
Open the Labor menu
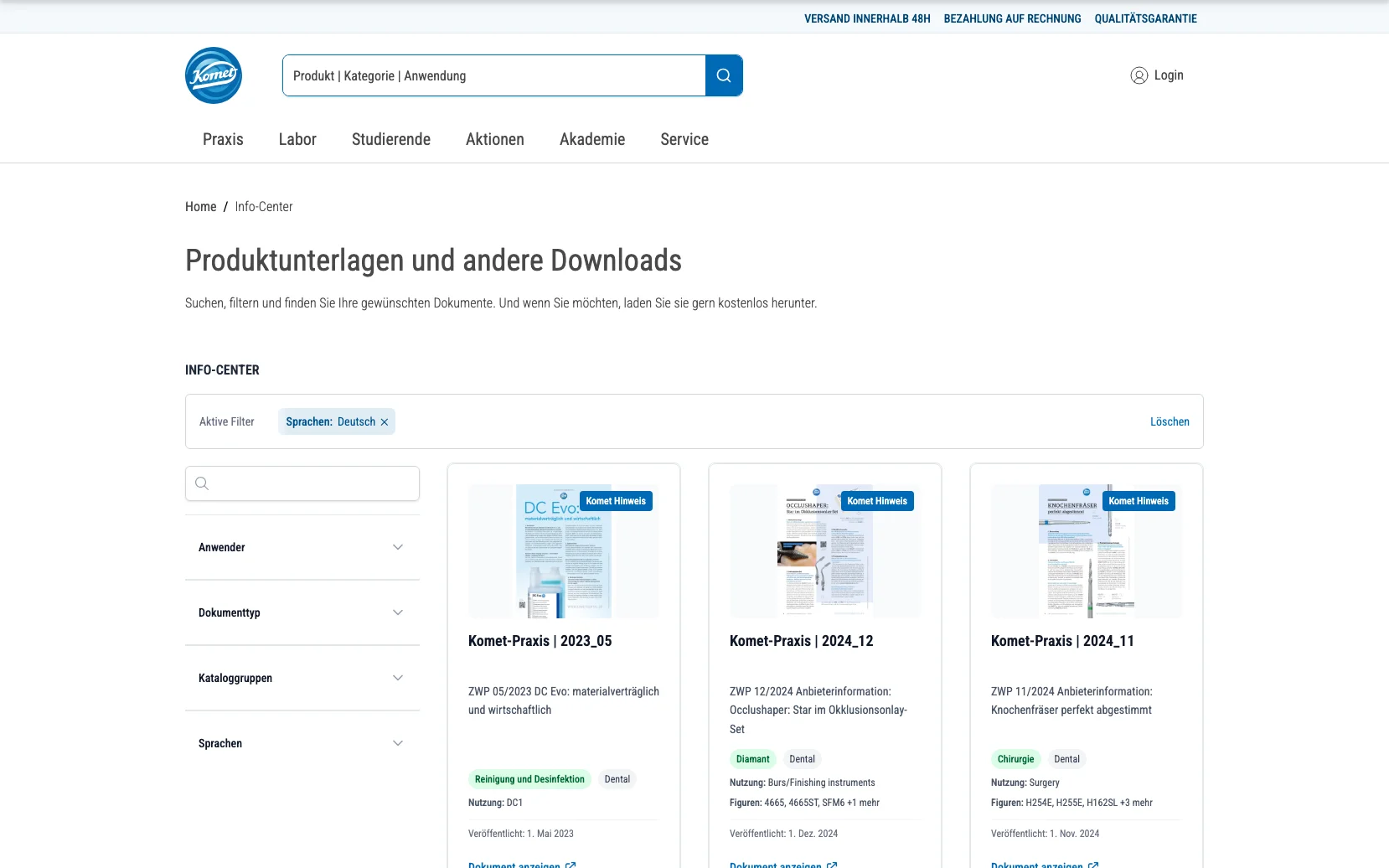297,139
